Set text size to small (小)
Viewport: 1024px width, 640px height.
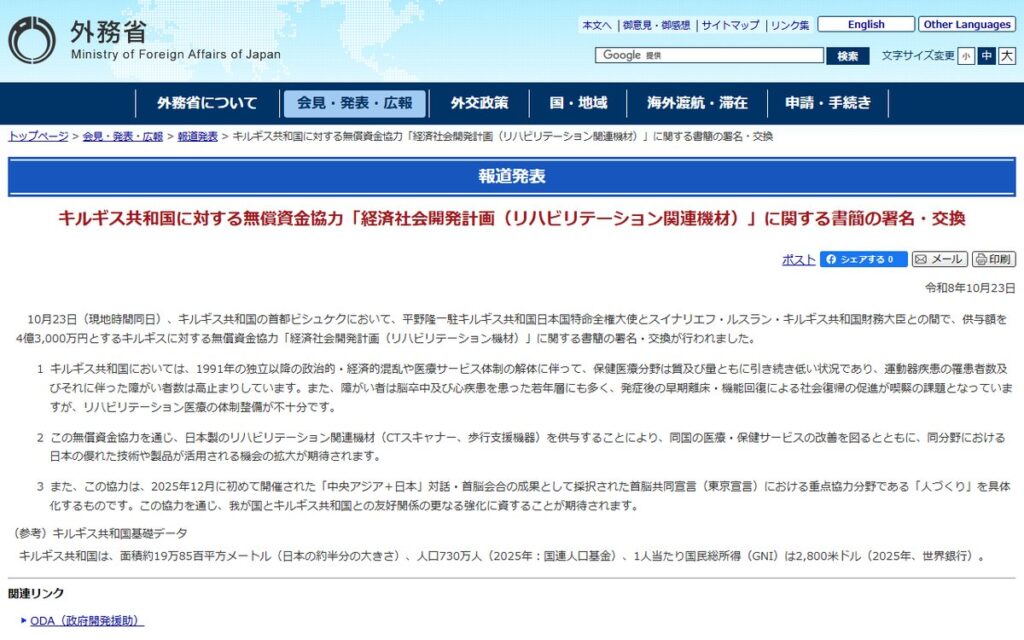point(966,56)
